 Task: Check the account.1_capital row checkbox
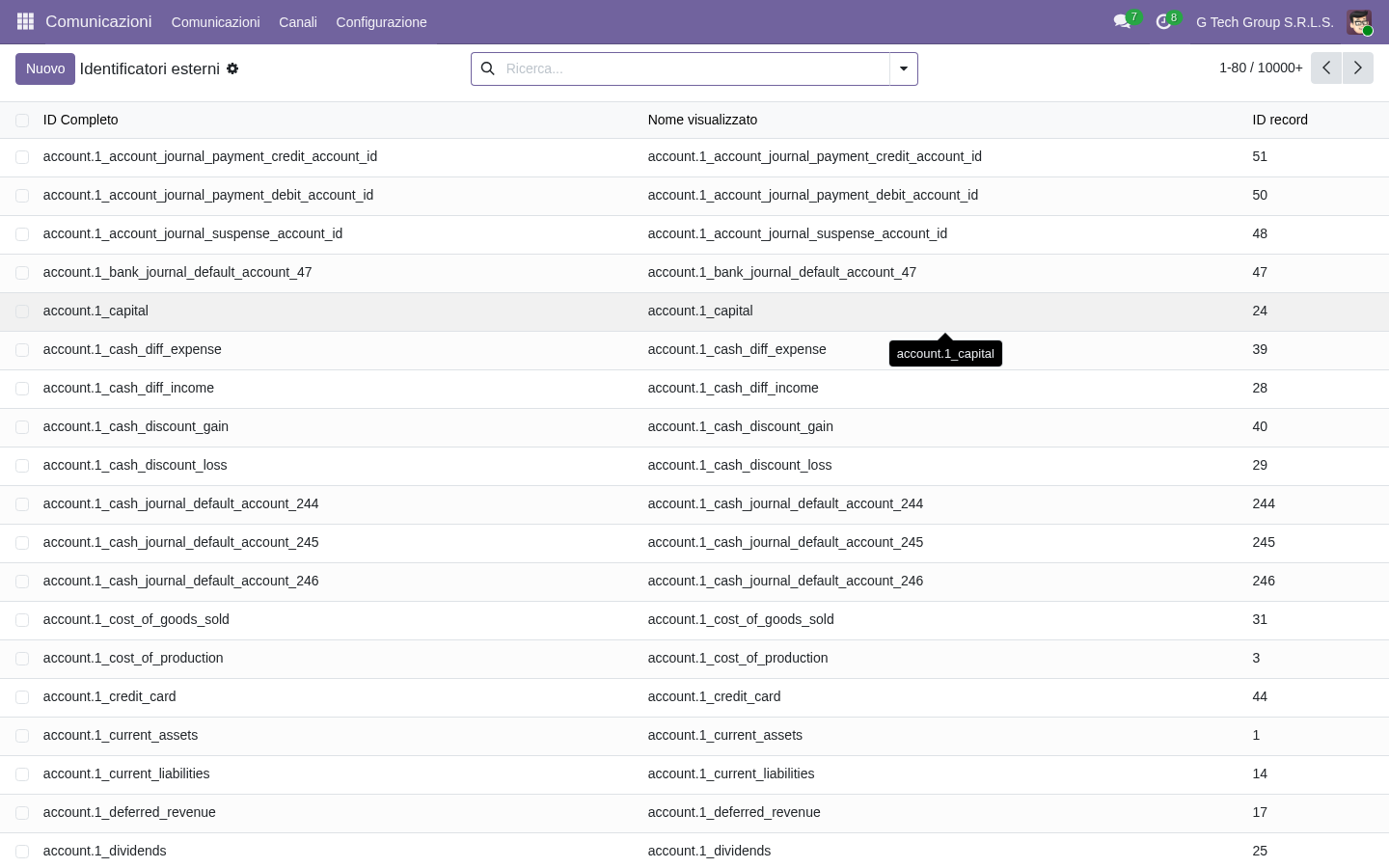click(x=22, y=312)
